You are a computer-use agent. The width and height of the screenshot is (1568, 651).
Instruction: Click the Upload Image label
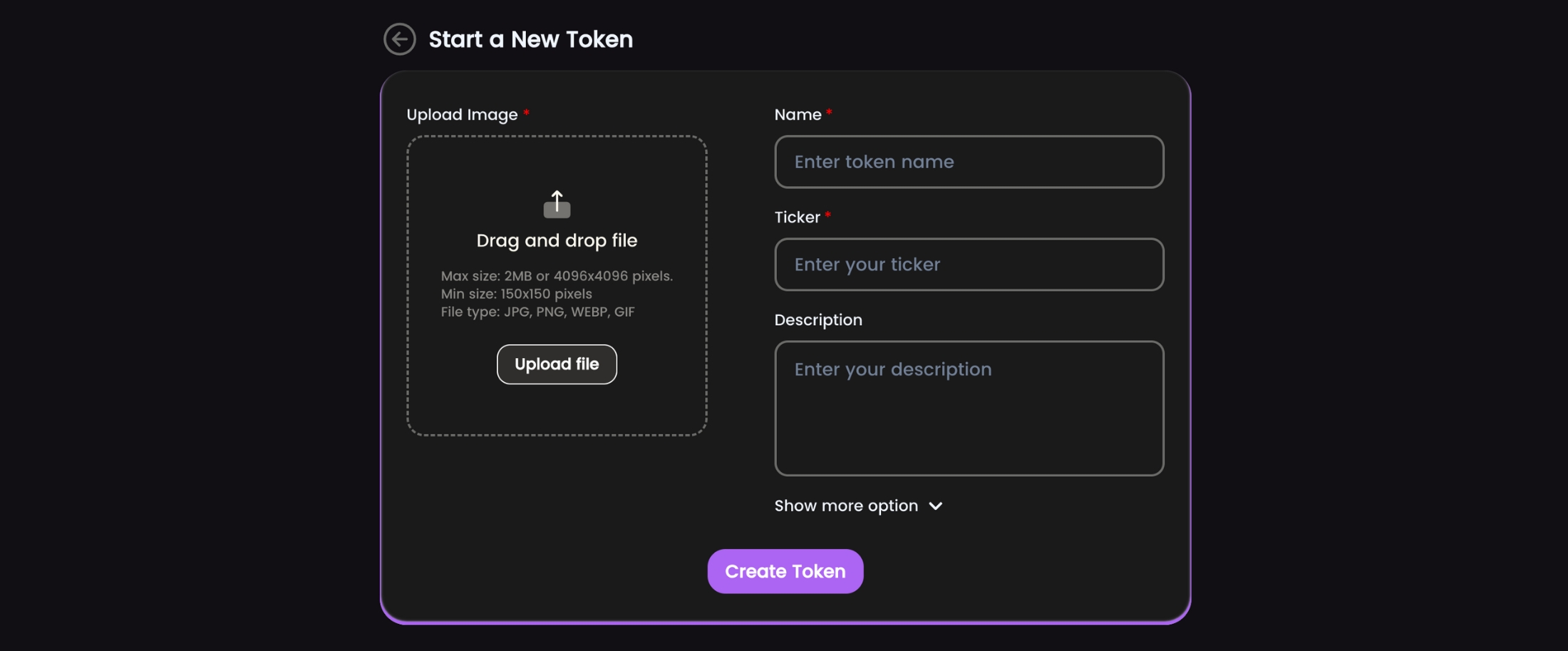(x=462, y=115)
